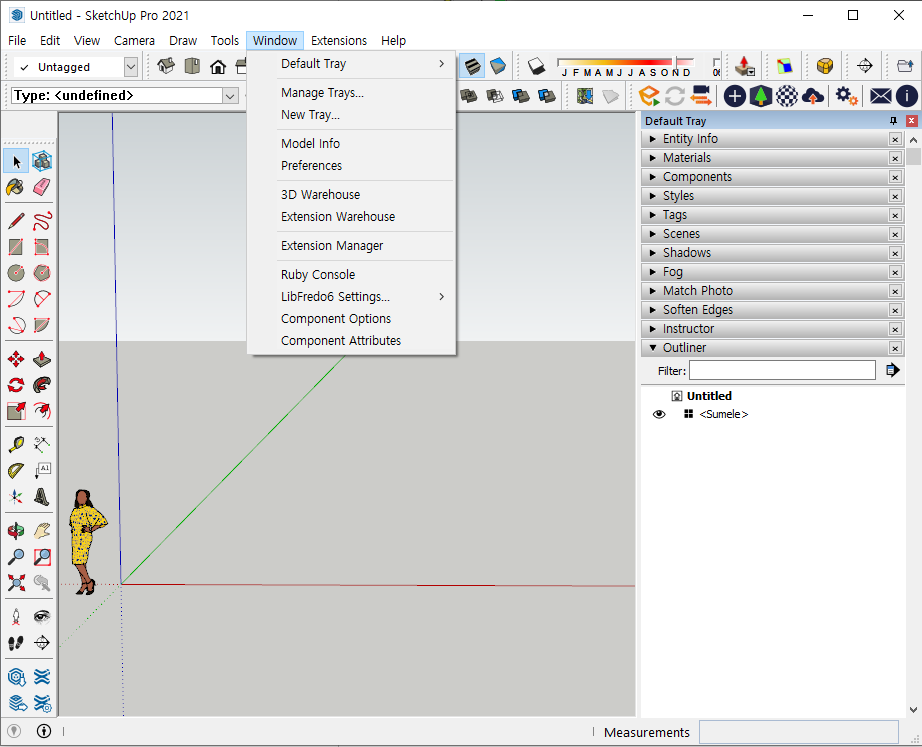Toggle the Shadows display button
This screenshot has height=747, width=922.
[536, 66]
